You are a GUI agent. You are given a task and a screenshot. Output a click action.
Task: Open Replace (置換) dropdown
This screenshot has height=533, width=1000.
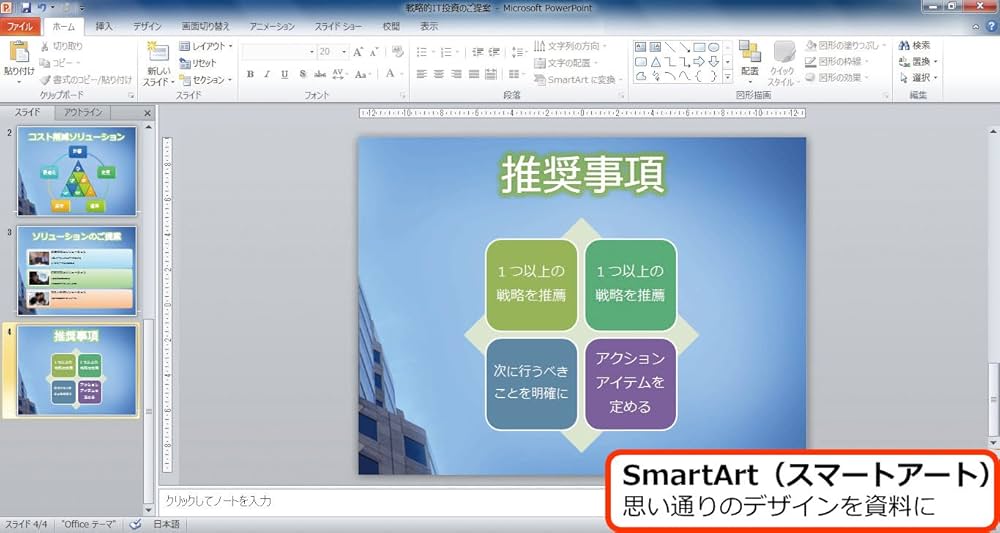tap(919, 62)
